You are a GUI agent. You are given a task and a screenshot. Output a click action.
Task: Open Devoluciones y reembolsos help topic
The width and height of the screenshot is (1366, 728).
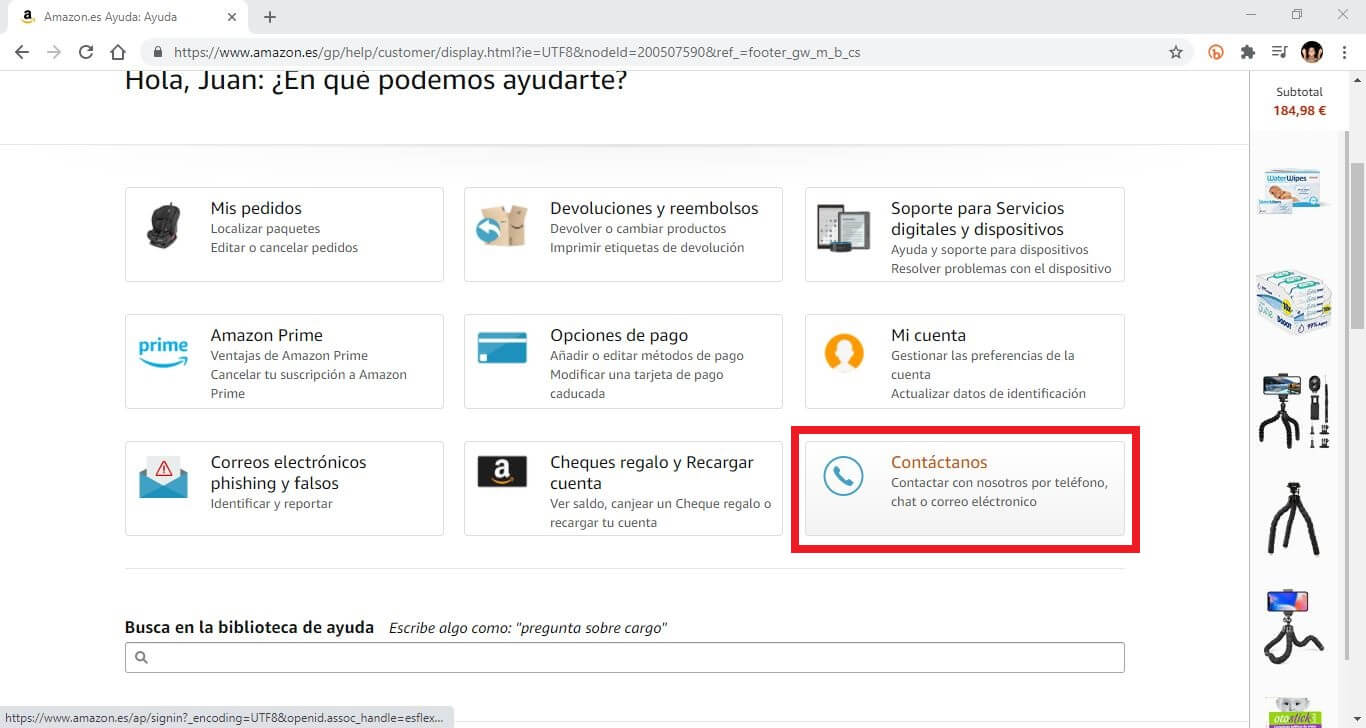click(x=623, y=234)
